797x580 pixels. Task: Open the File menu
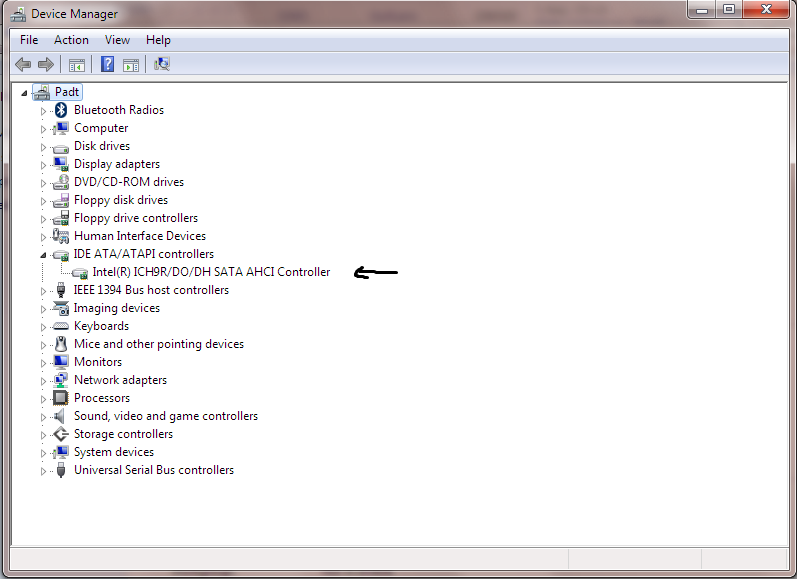coord(29,40)
